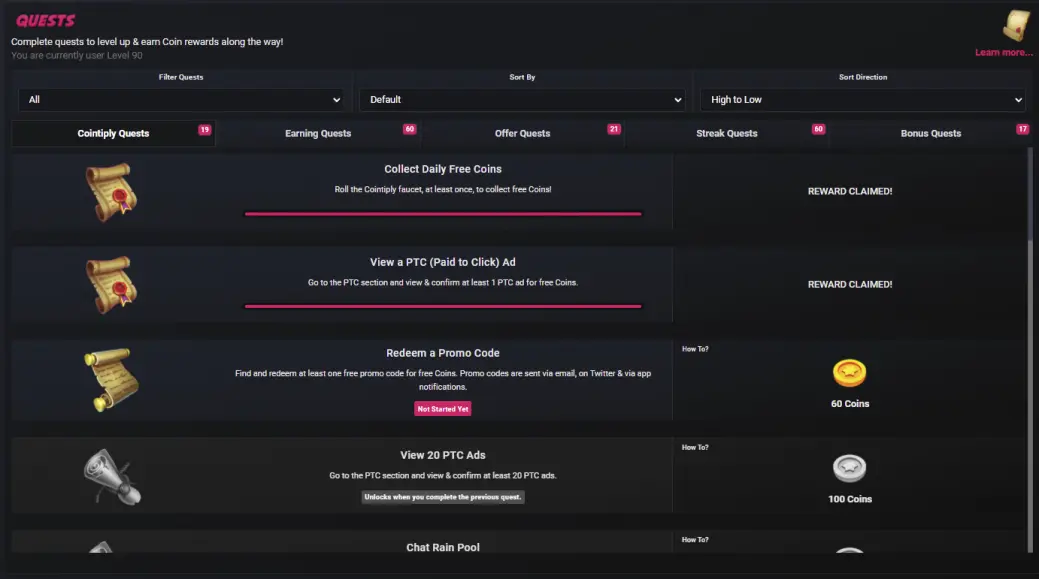This screenshot has width=1039, height=579.
Task: Click the Collect Daily Free Coins progress bar
Action: point(443,213)
